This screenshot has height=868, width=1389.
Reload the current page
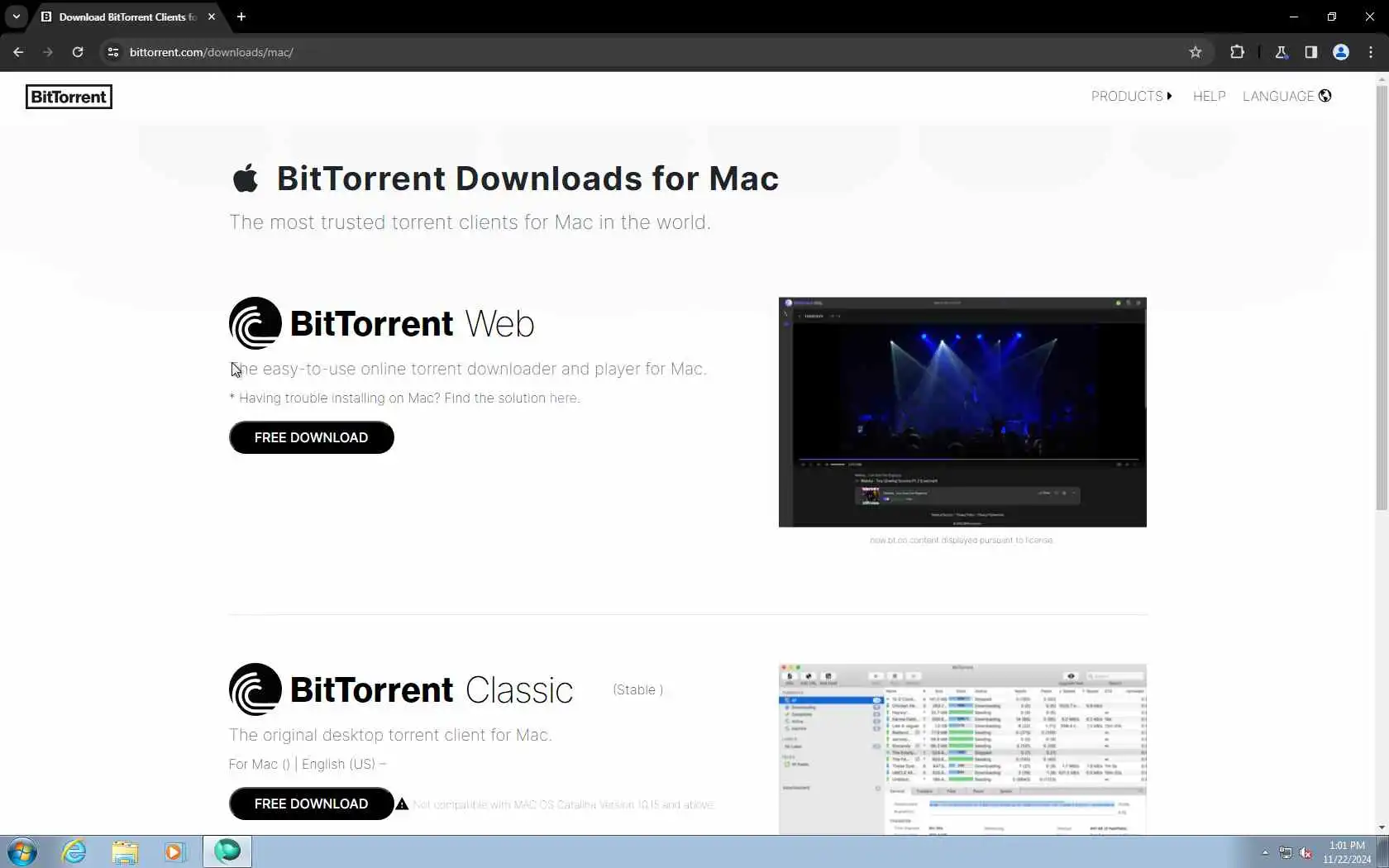[78, 52]
